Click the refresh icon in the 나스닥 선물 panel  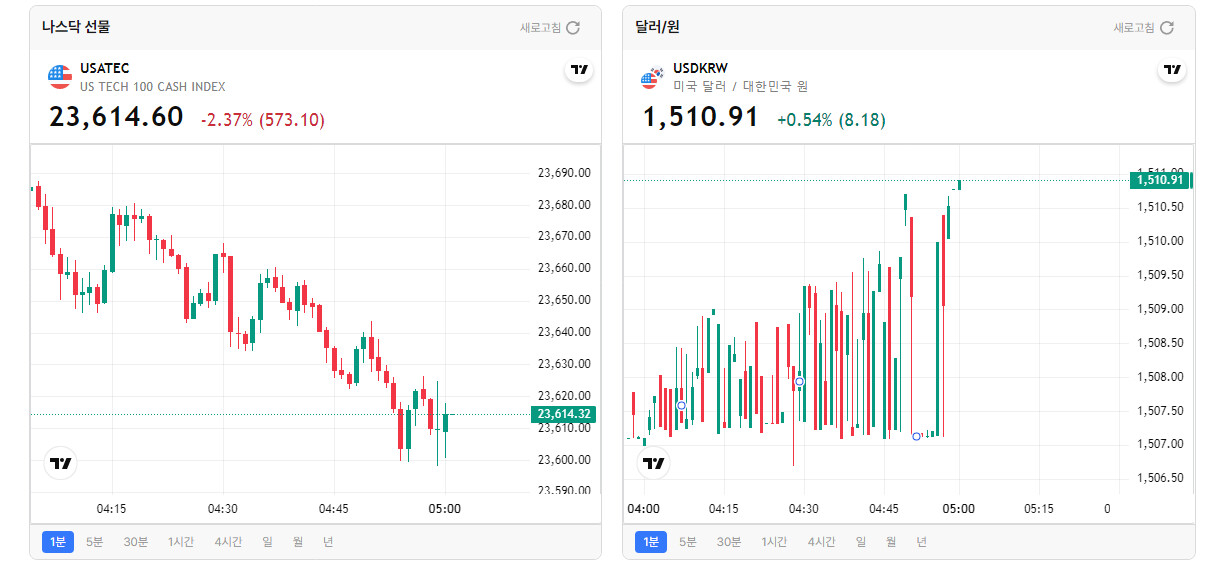573,28
